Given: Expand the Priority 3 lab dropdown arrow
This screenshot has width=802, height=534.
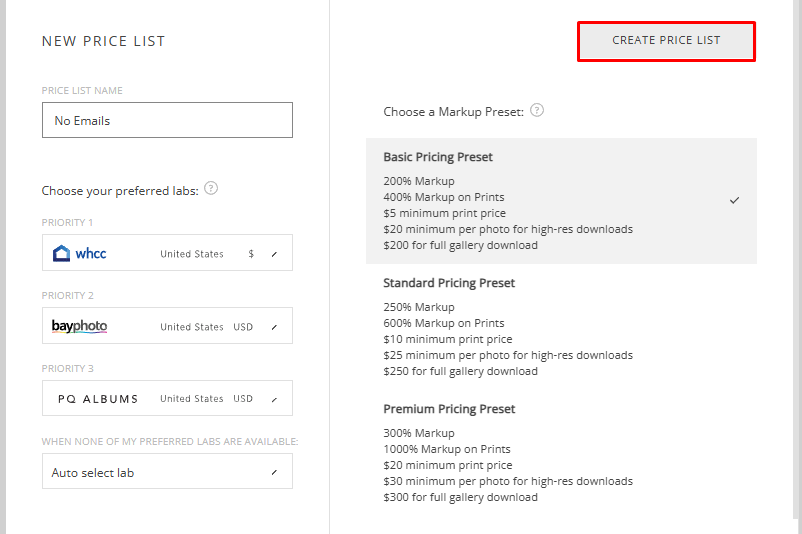Looking at the screenshot, I should [275, 399].
